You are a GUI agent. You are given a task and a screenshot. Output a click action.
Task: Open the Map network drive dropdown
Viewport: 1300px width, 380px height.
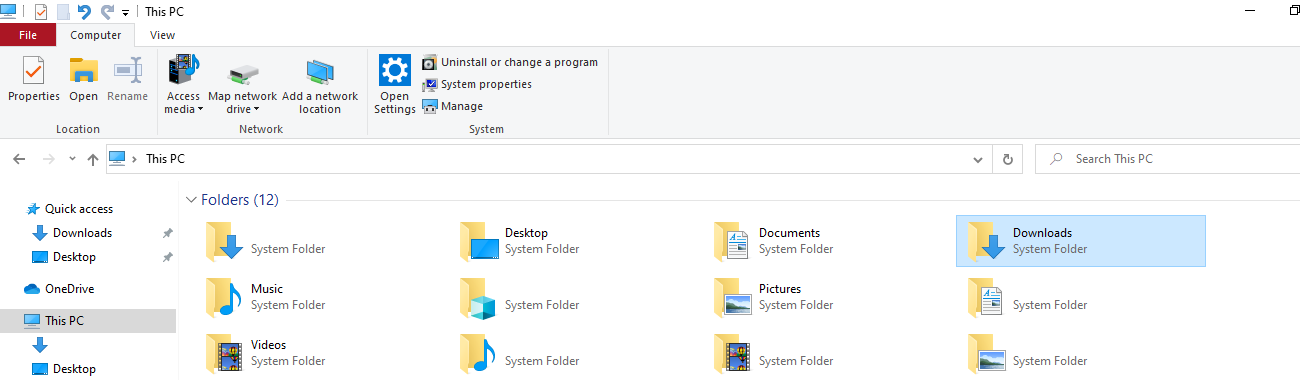[x=242, y=85]
